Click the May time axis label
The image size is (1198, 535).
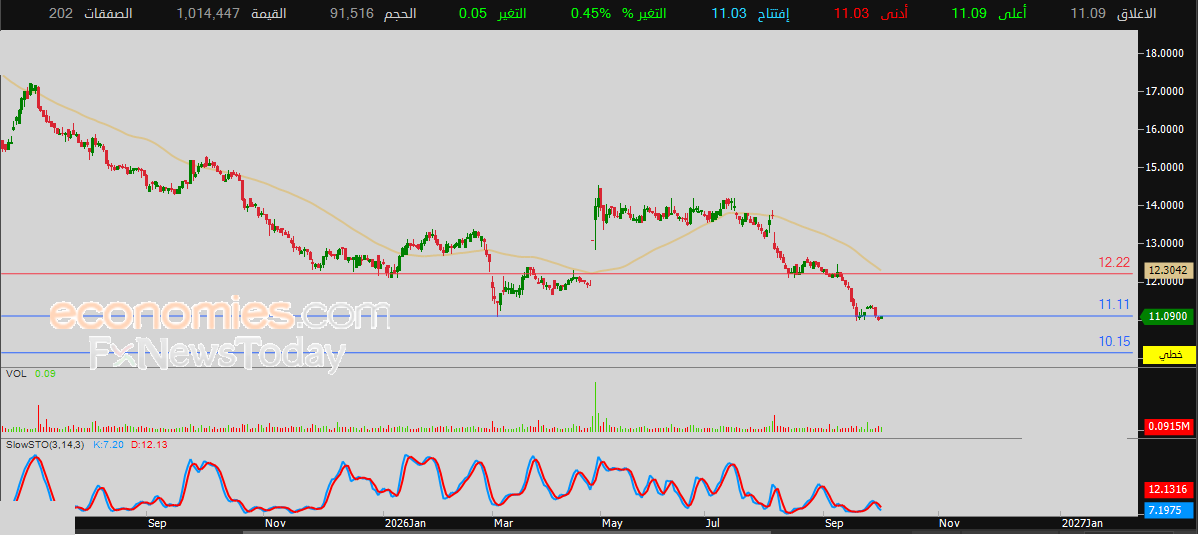point(612,524)
